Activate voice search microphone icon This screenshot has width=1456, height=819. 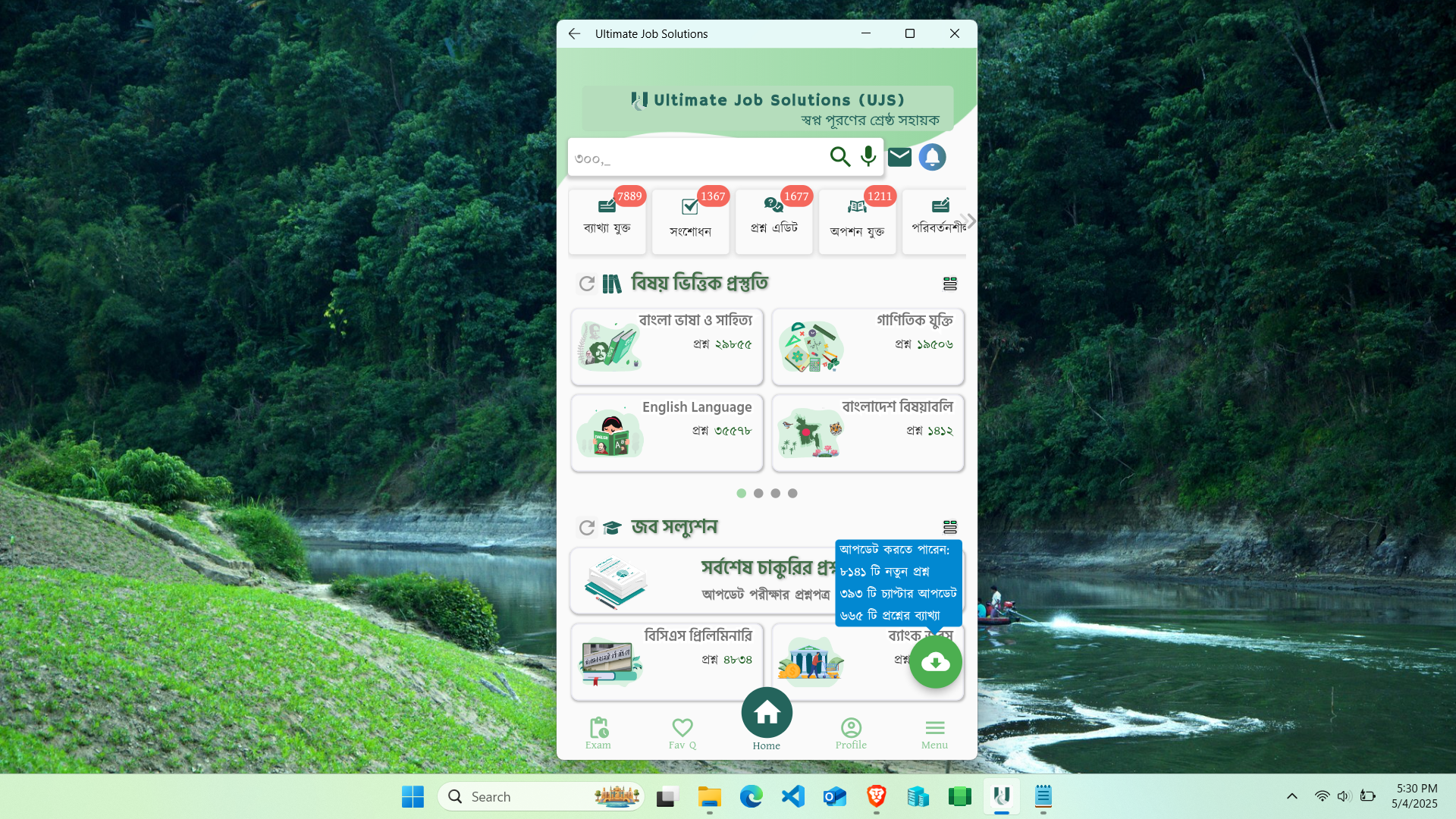click(868, 157)
